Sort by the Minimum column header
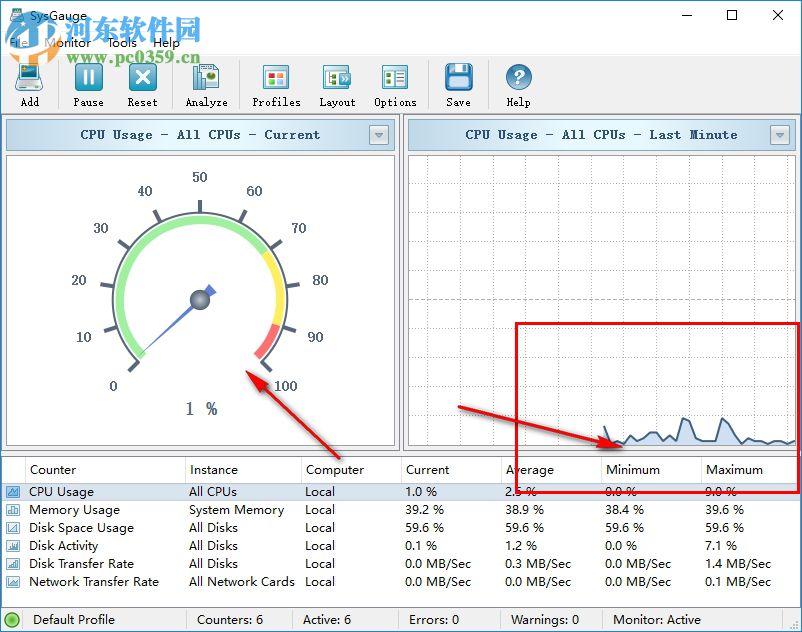This screenshot has height=632, width=802. tap(651, 469)
